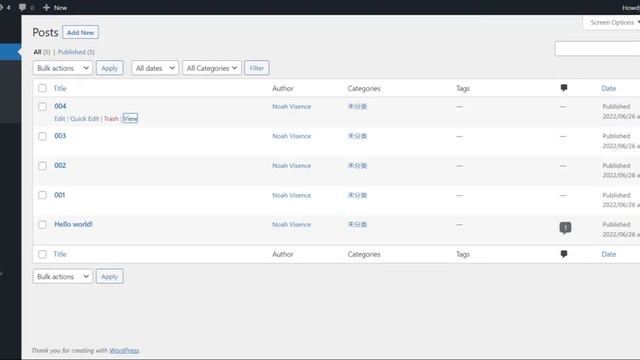This screenshot has height=360, width=640.
Task: Sort posts by Date in header
Action: 609,88
